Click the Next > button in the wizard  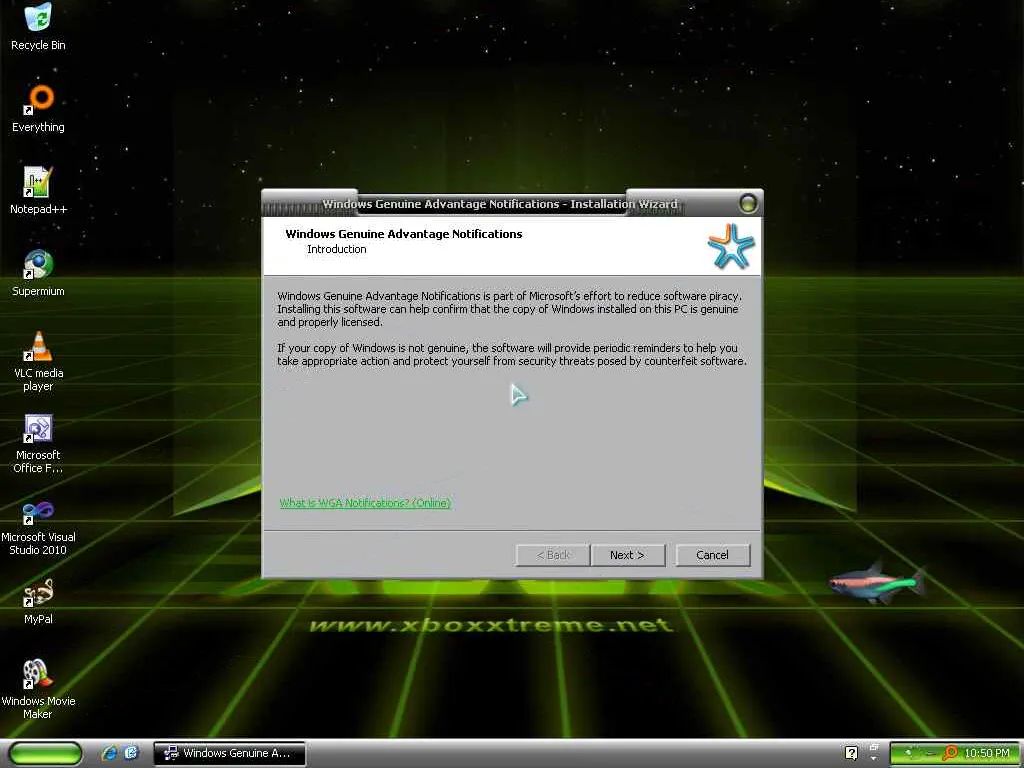[627, 555]
